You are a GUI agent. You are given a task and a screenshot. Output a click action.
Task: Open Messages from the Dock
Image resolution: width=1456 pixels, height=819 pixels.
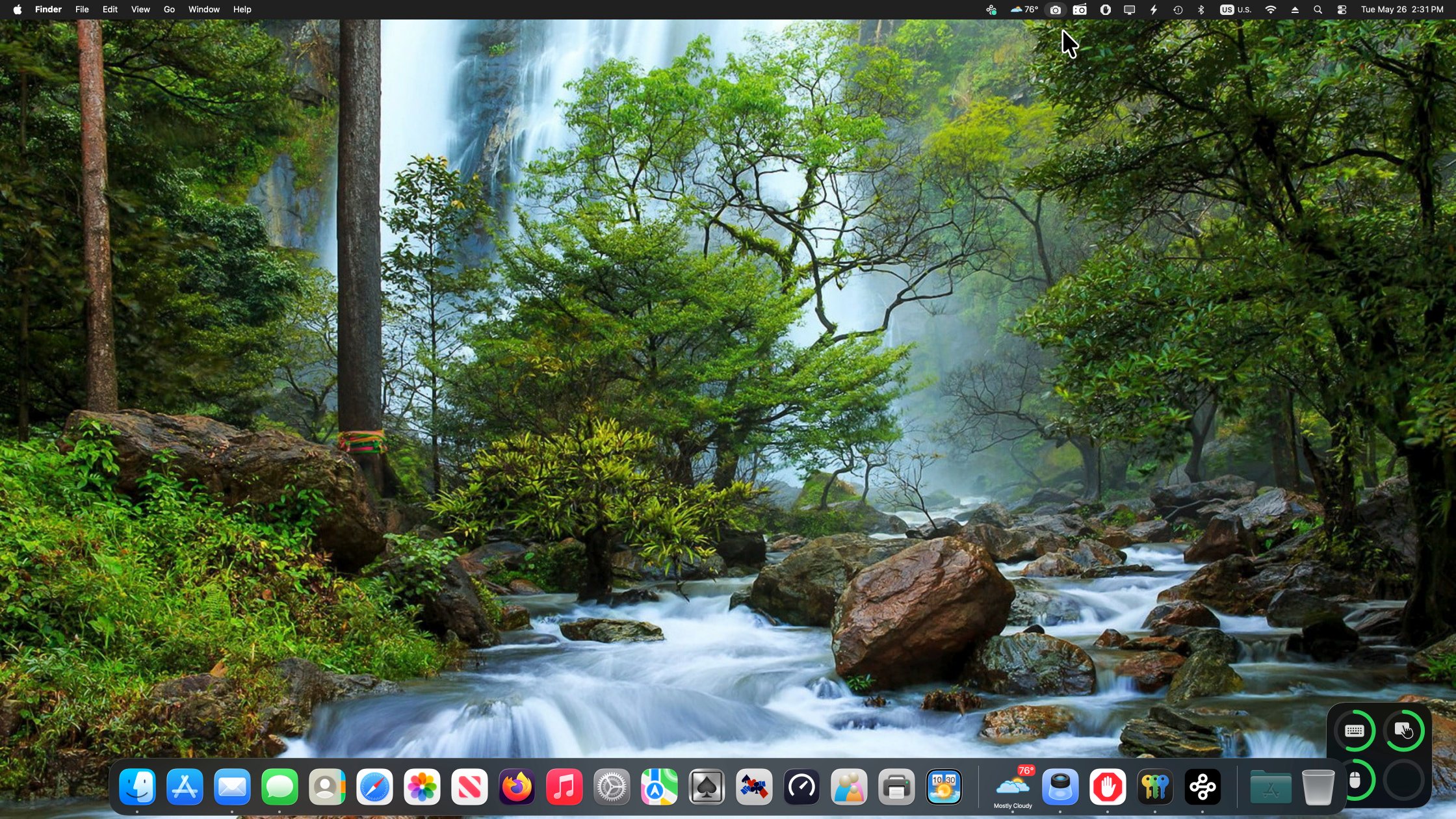click(279, 786)
